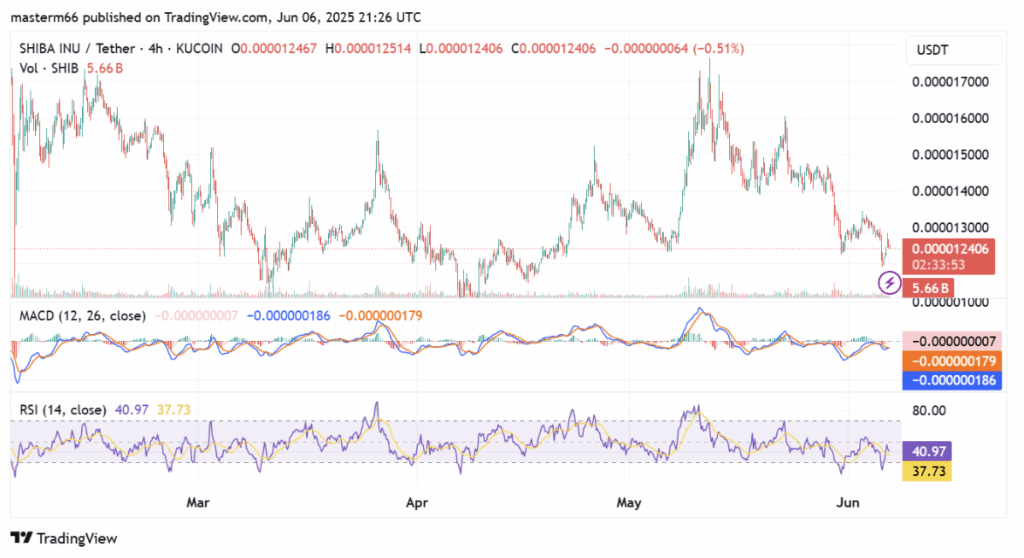Click the purple lightning bolt icon
Viewport: 1024px width, 558px height.
(x=889, y=283)
